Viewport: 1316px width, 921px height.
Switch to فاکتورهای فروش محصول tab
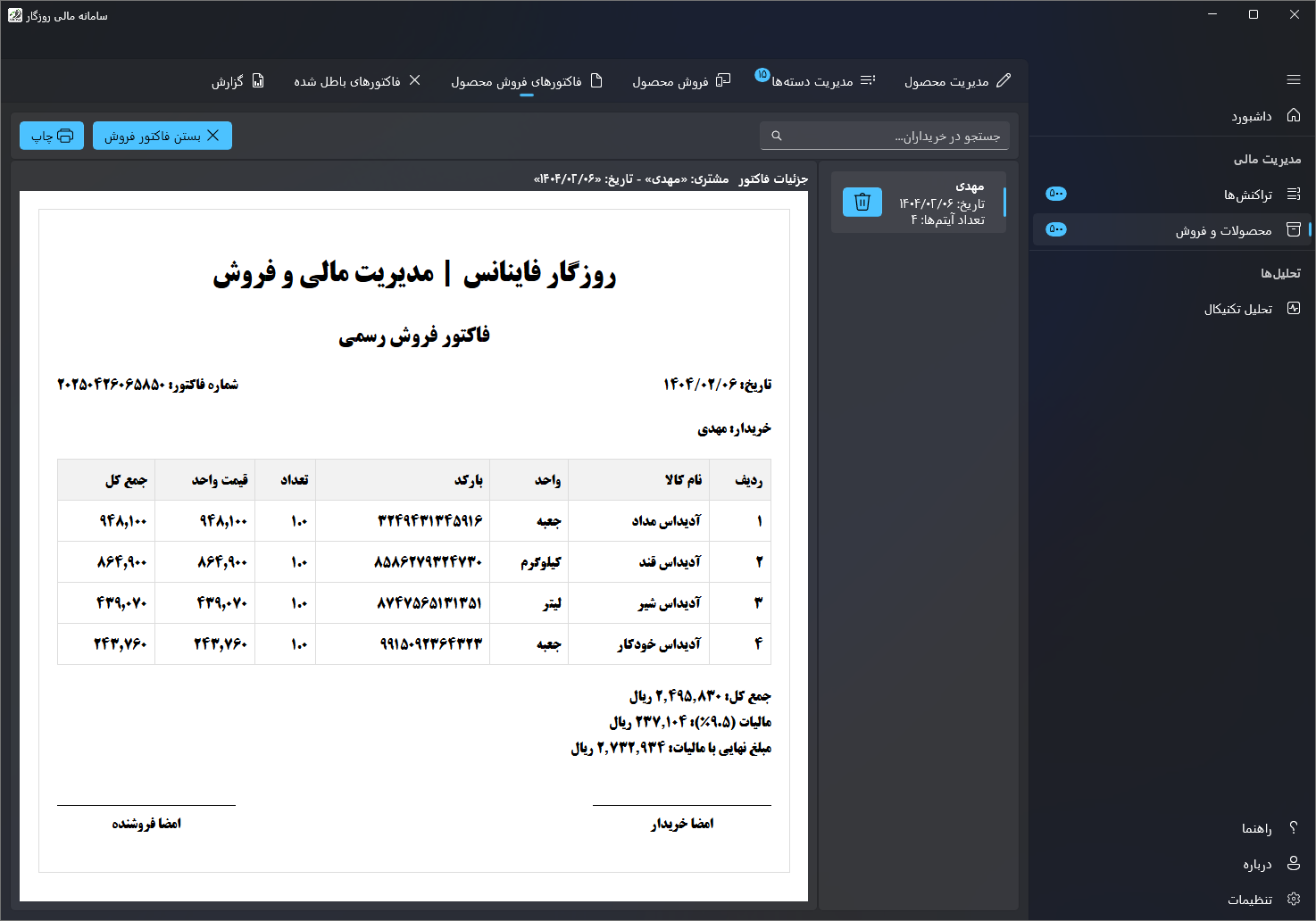click(527, 81)
